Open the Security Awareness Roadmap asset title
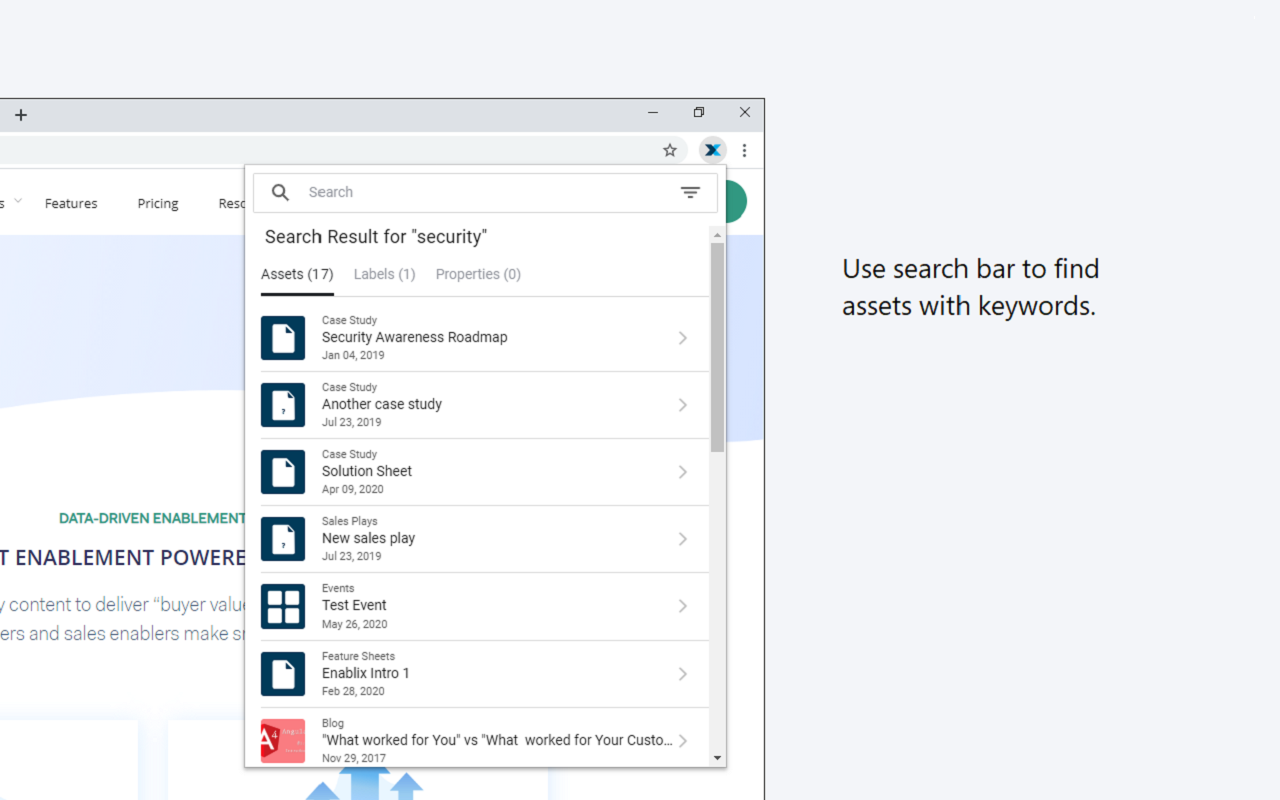This screenshot has height=800, width=1280. [x=415, y=337]
